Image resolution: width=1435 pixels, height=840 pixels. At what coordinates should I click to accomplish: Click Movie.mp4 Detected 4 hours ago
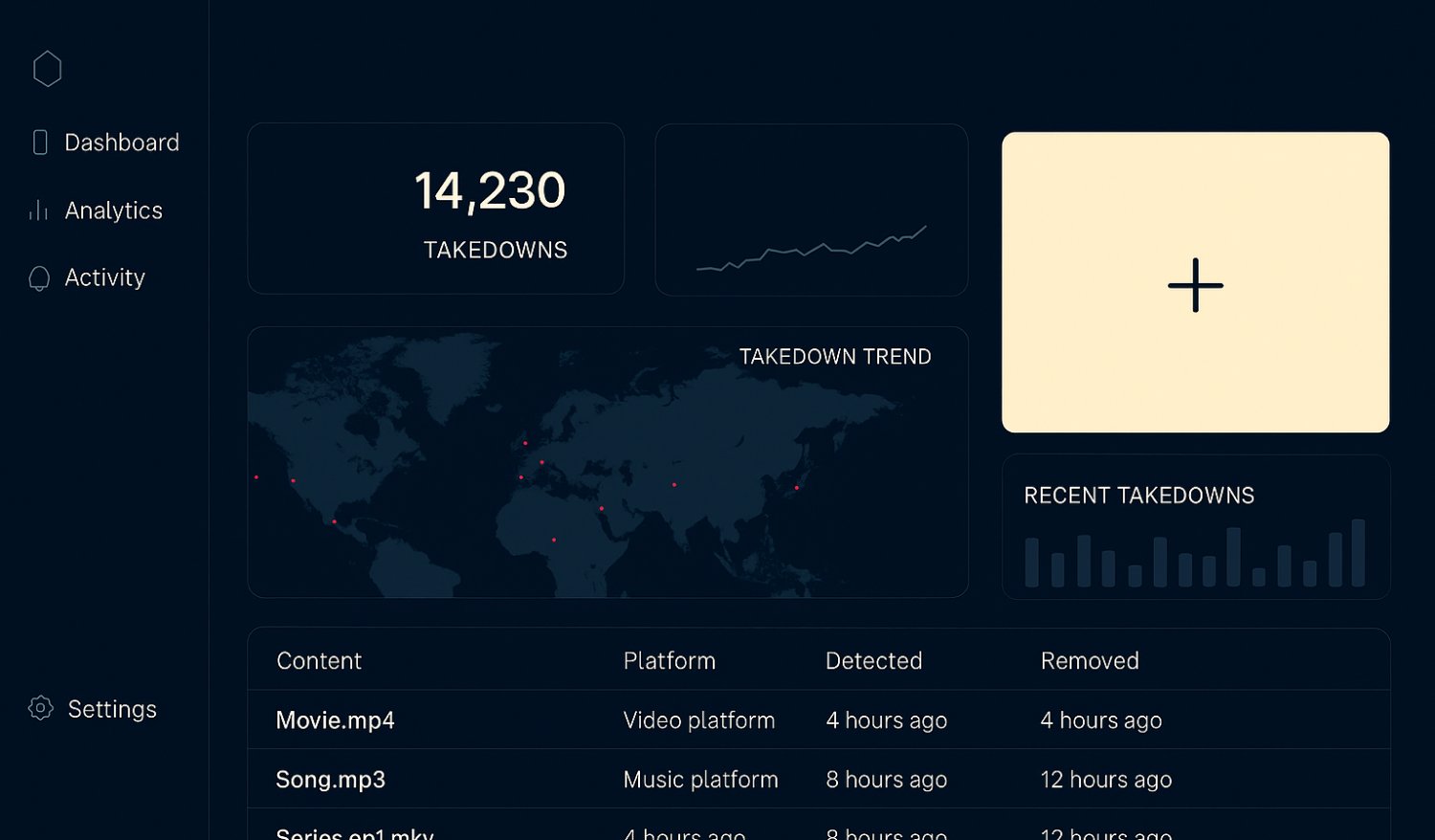pyautogui.click(x=887, y=720)
